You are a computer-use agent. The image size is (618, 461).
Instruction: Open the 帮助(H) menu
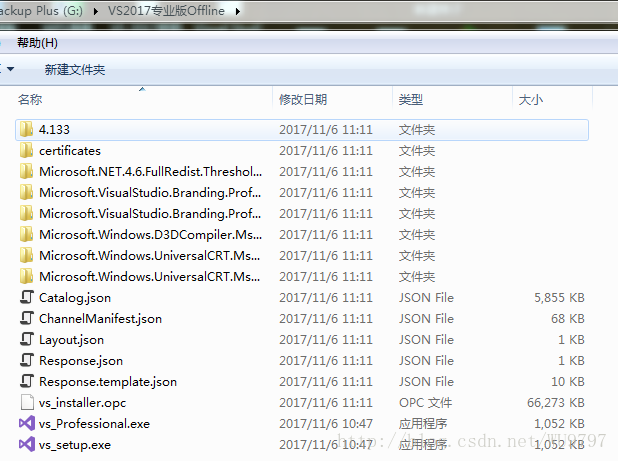37,43
